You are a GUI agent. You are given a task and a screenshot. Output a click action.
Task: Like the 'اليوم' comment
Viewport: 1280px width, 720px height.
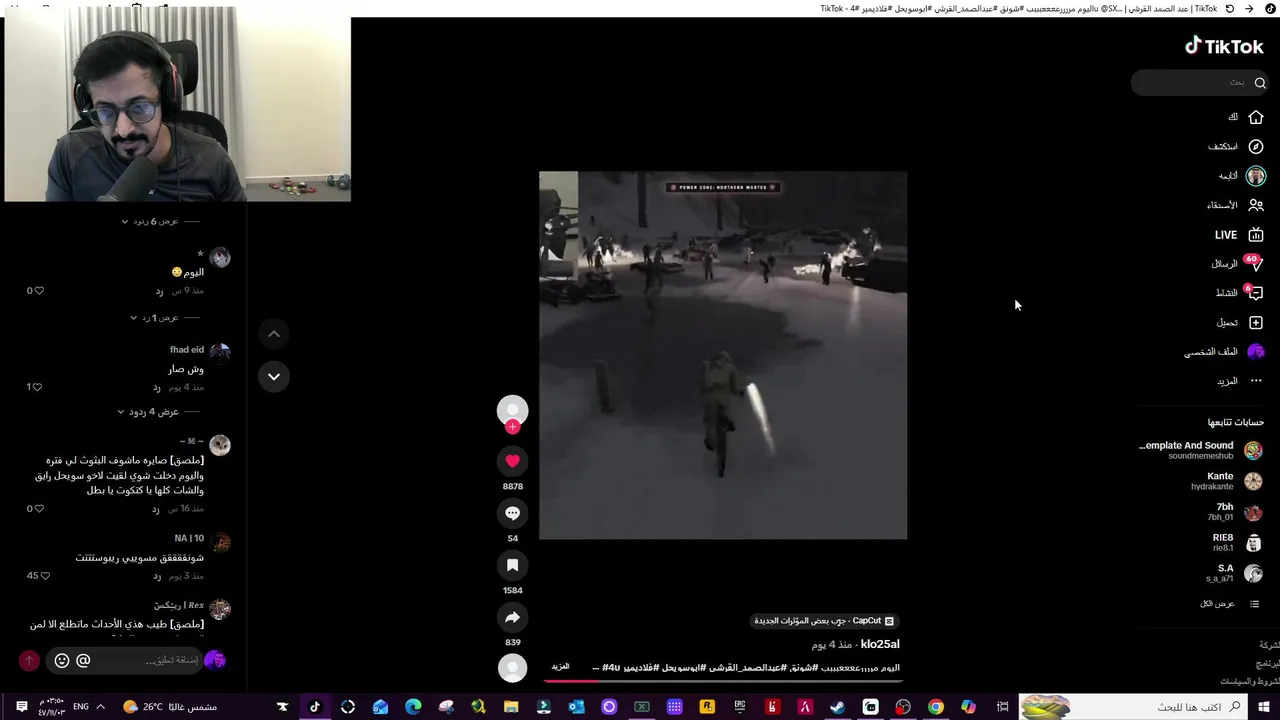pyautogui.click(x=38, y=291)
